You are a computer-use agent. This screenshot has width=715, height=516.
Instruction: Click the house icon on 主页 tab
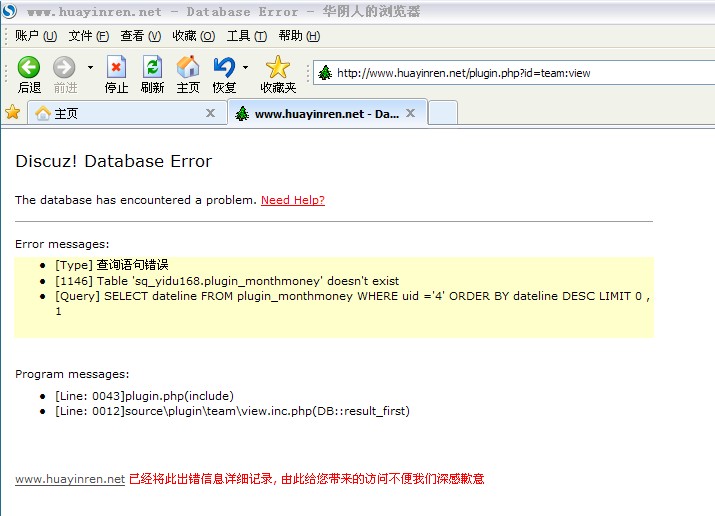pyautogui.click(x=43, y=113)
